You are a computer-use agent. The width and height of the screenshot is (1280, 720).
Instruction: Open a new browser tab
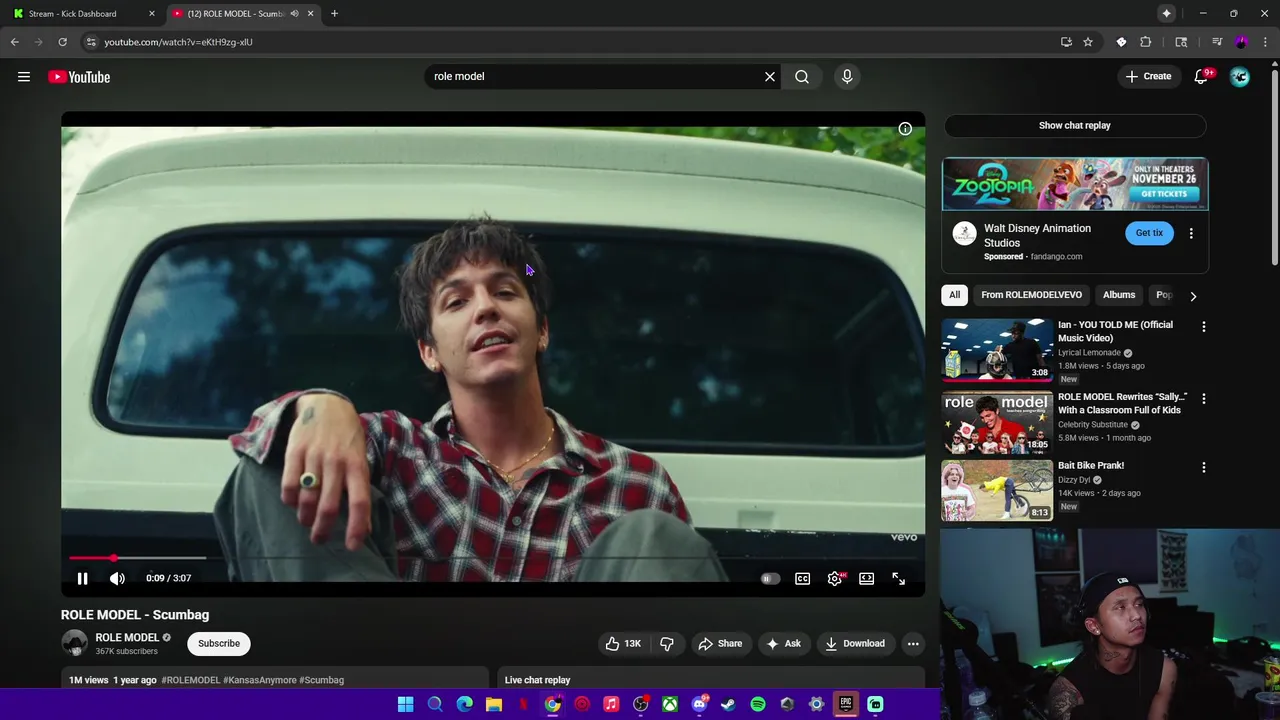[x=334, y=14]
